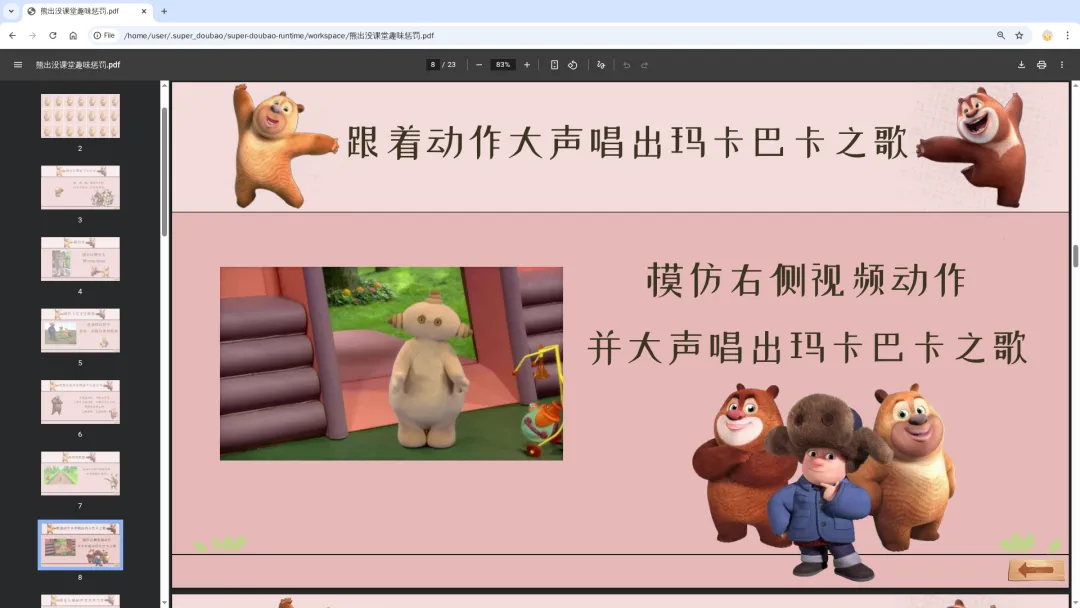Viewport: 1080px width, 608px height.
Task: Bookmark this page with the star
Action: pos(1019,35)
